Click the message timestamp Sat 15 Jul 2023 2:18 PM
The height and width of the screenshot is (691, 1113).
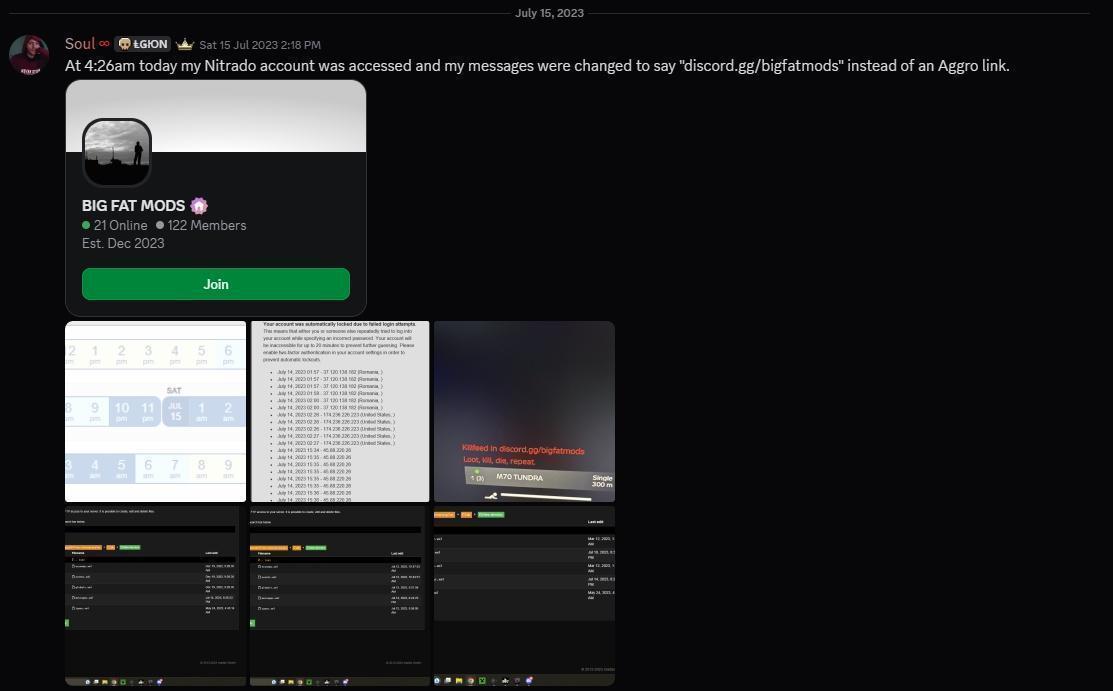tap(260, 45)
